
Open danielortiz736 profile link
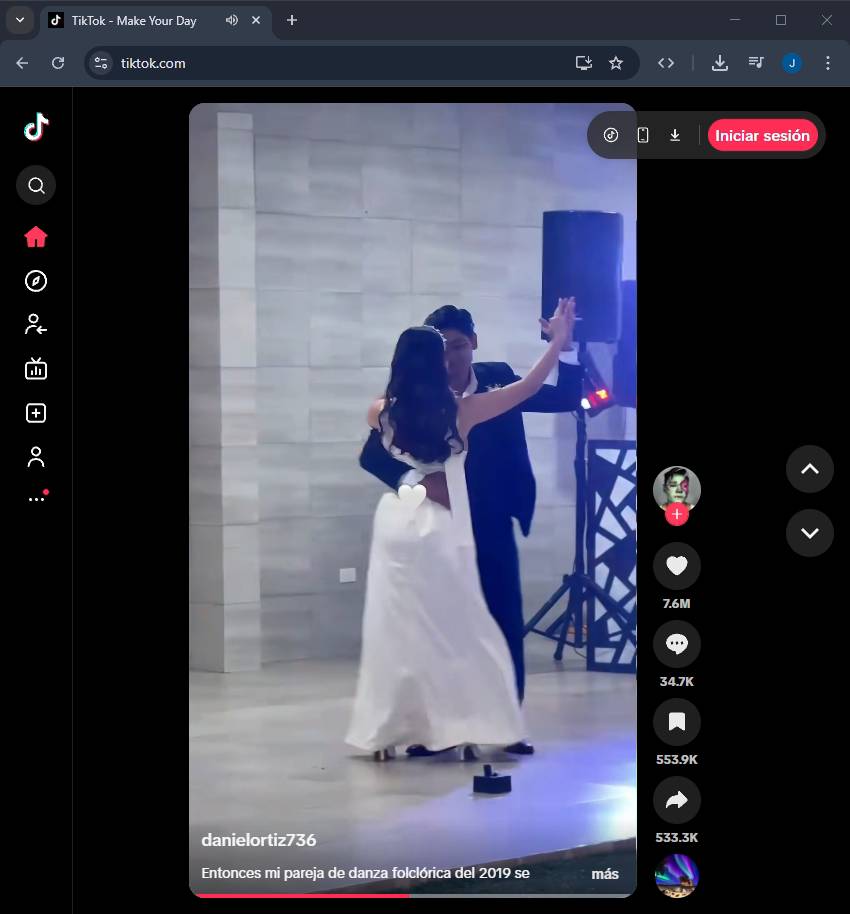[258, 840]
